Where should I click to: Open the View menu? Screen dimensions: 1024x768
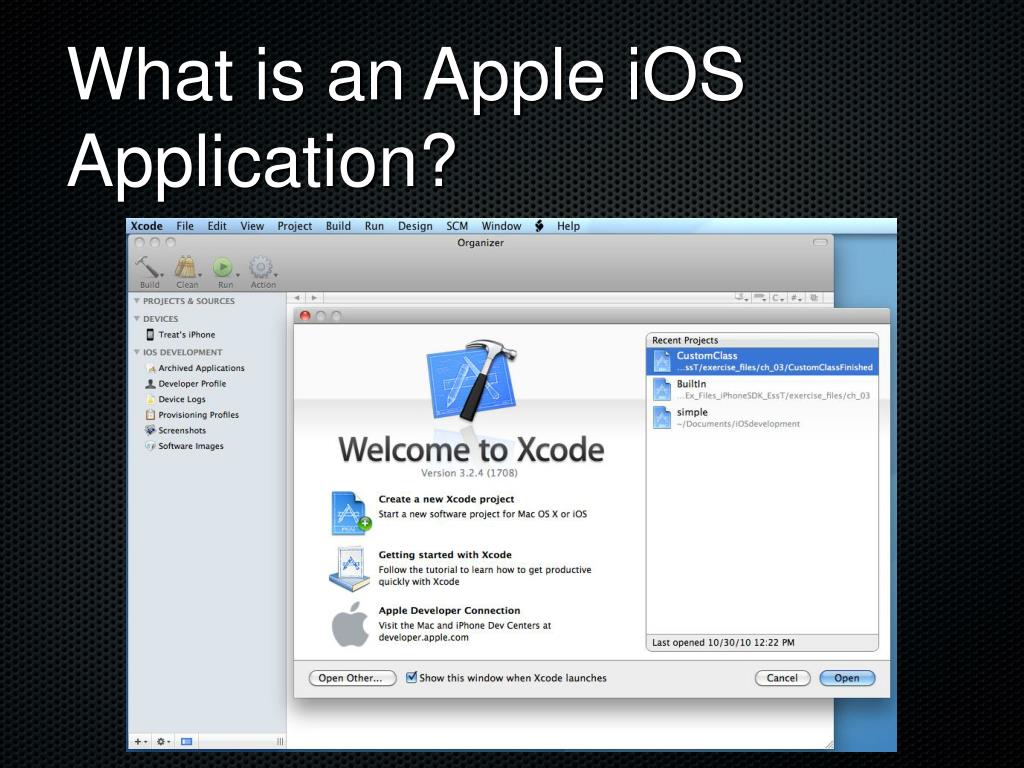(x=252, y=226)
